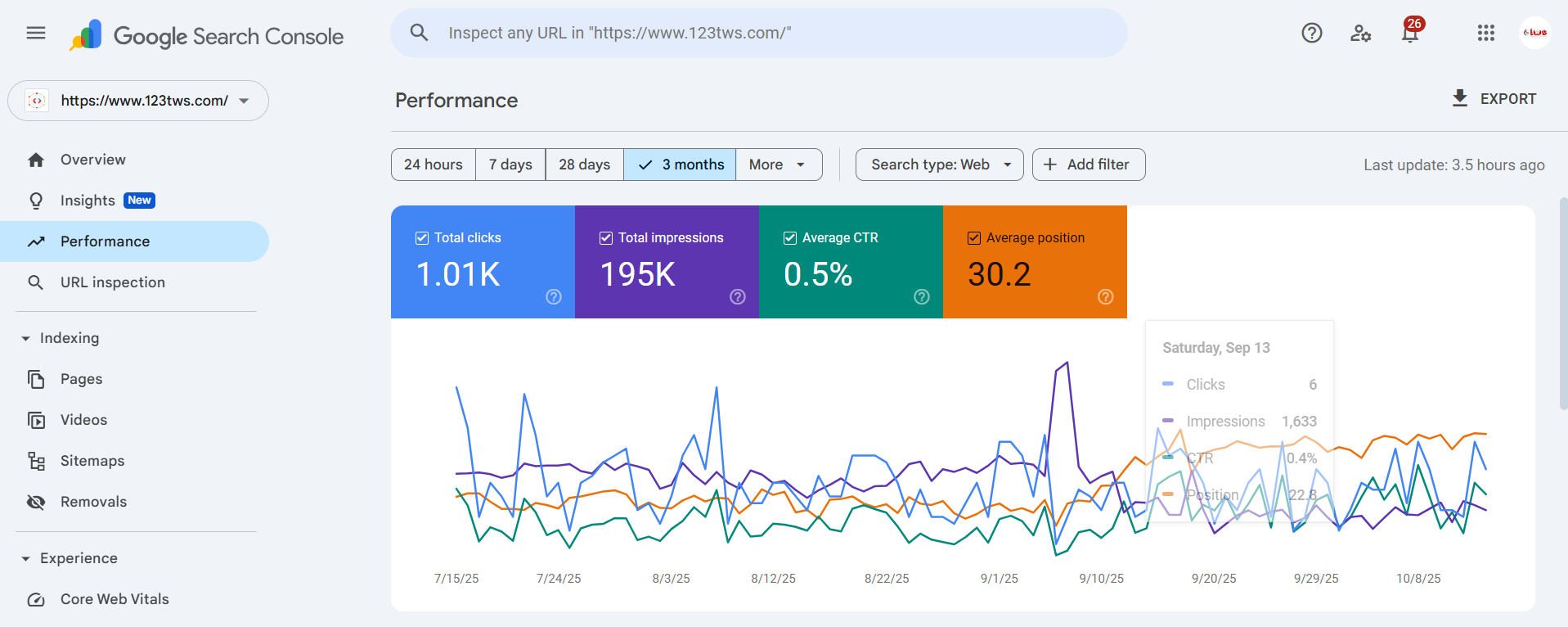
Task: Click the Average position help icon
Action: (x=1105, y=297)
